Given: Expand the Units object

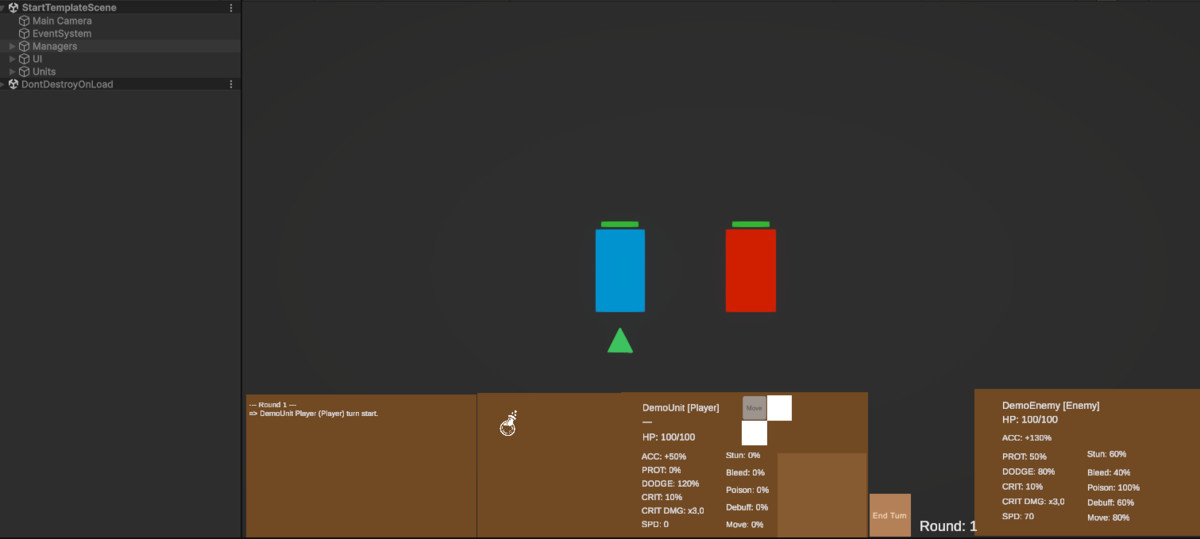Looking at the screenshot, I should [x=13, y=72].
